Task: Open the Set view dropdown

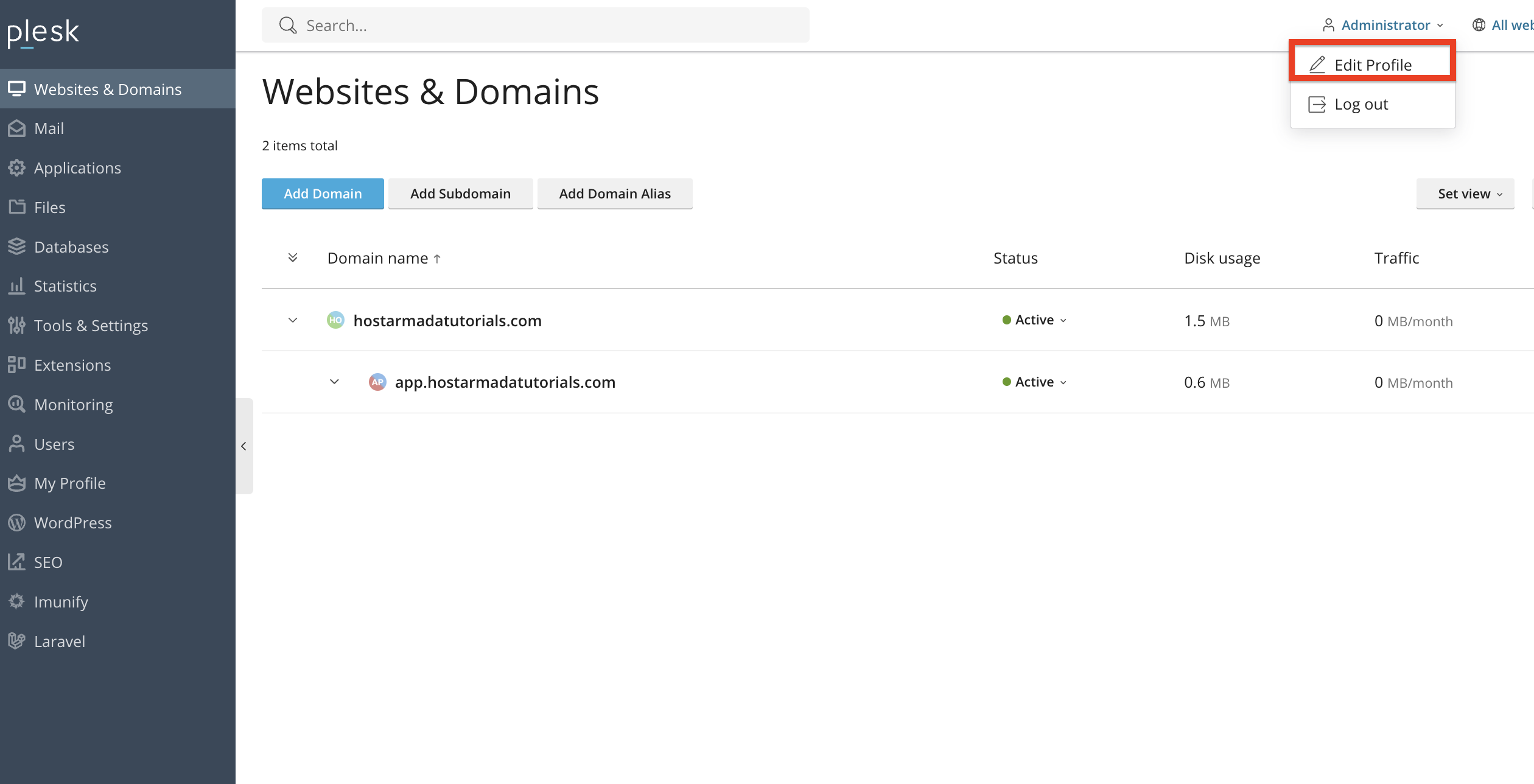Action: [1465, 194]
